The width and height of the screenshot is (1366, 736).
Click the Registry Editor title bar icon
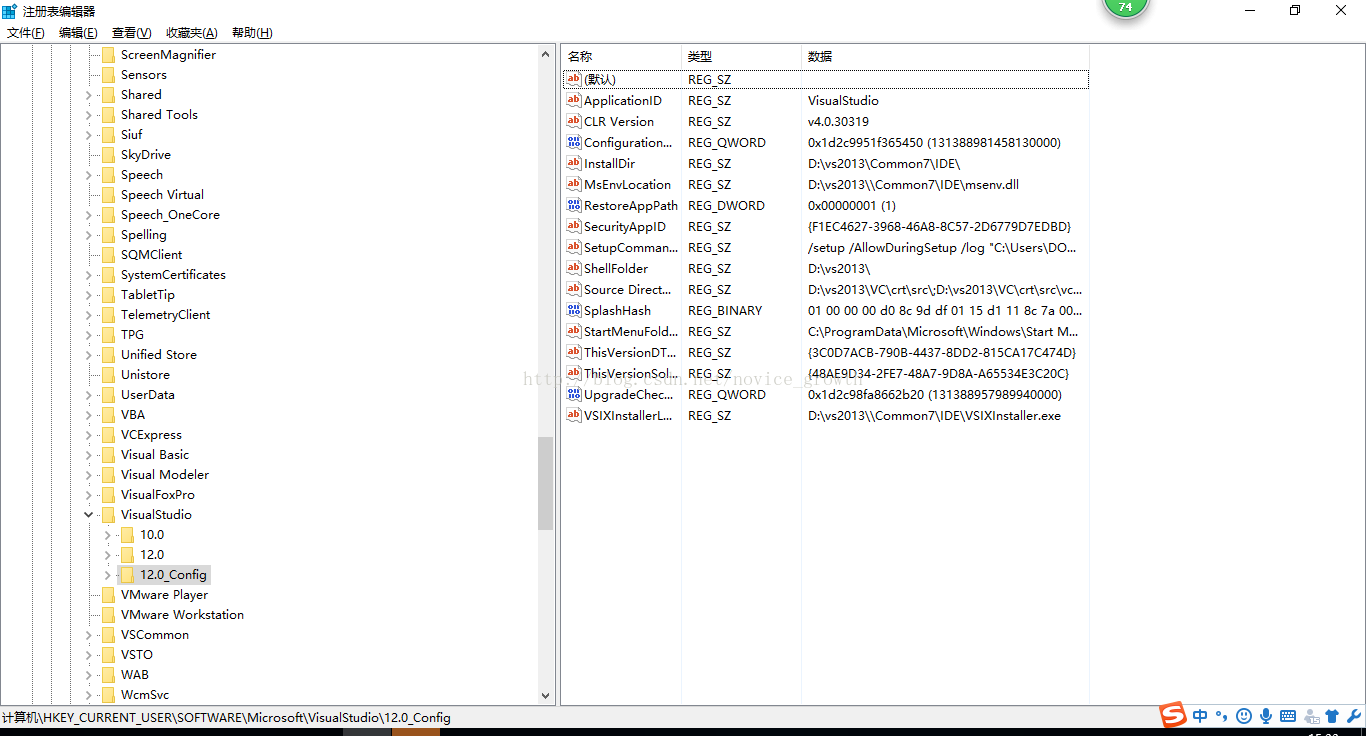click(10, 11)
